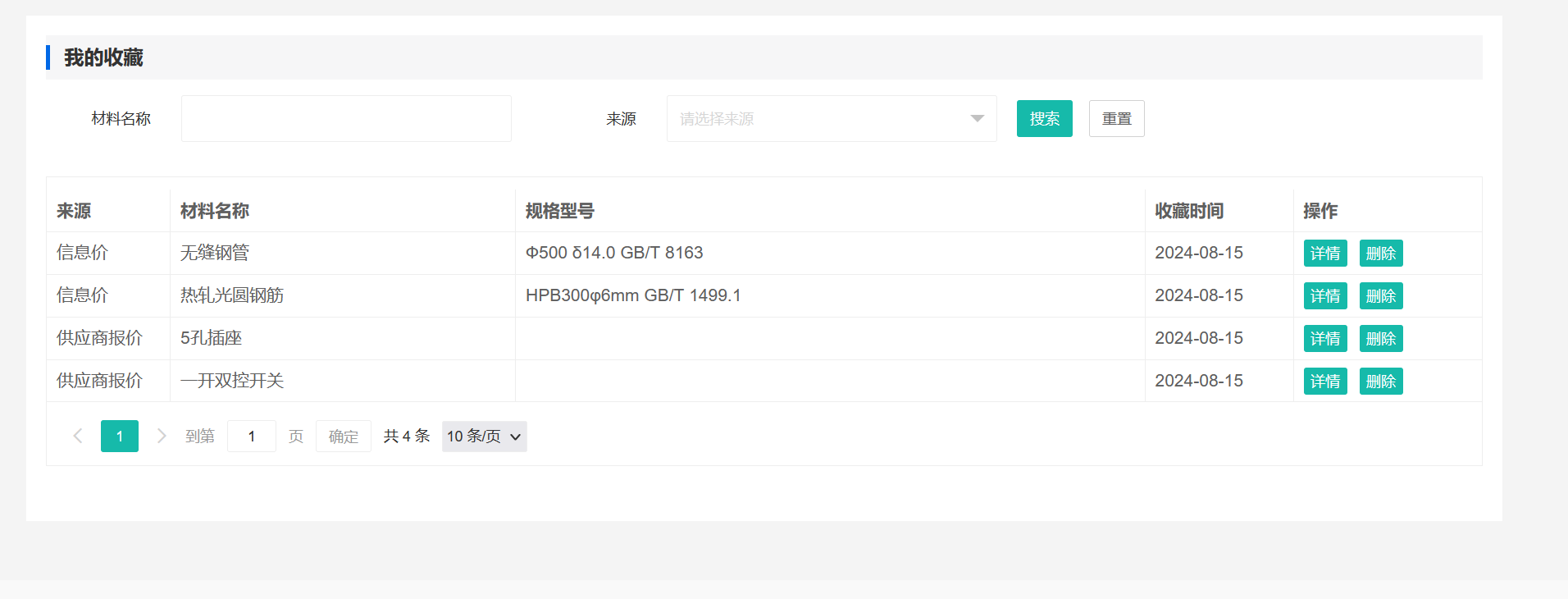This screenshot has width=1568, height=599.
Task: Open the 请选择来源 source dropdown
Action: [831, 119]
